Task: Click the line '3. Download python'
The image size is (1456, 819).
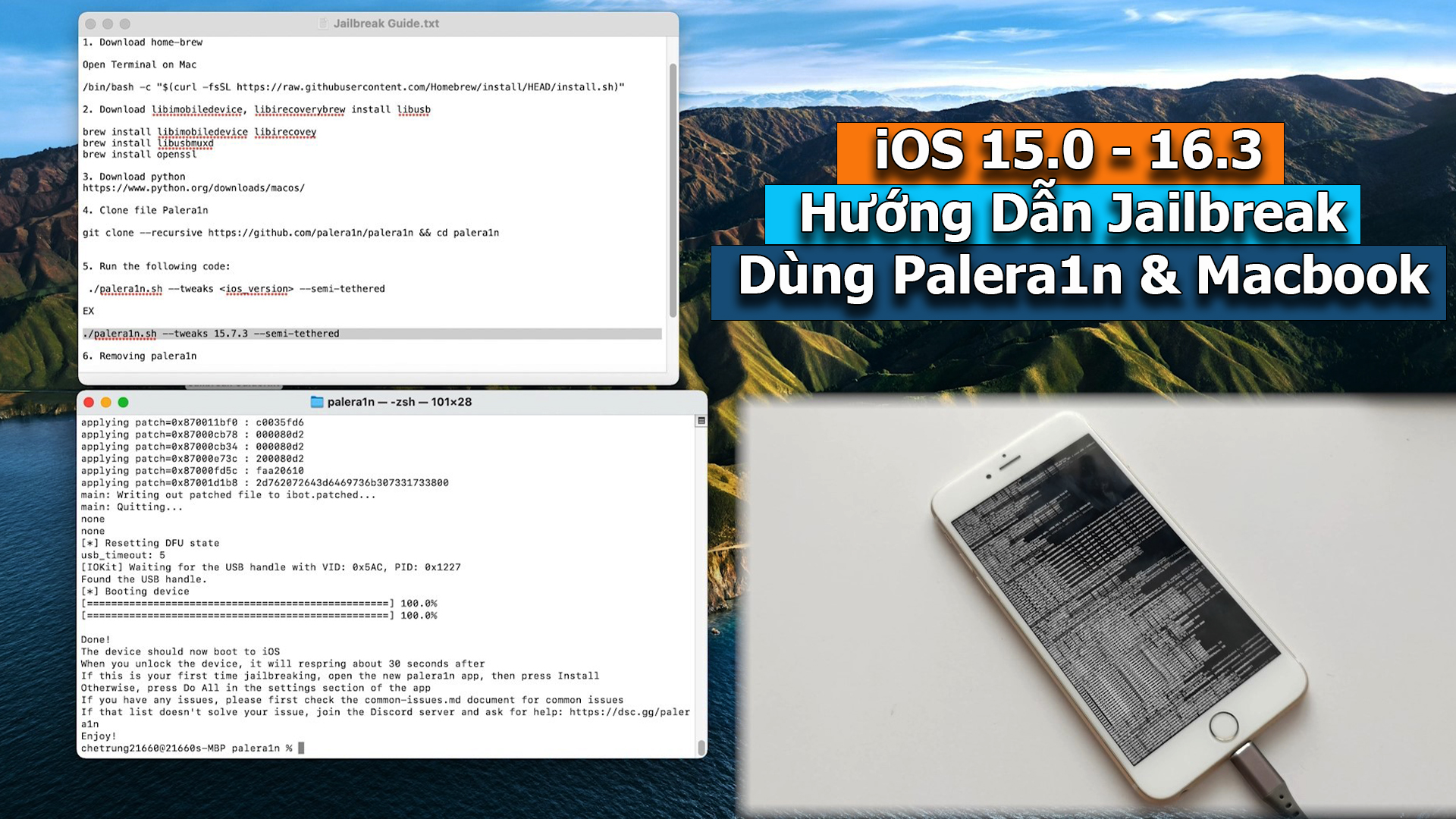Action: [134, 177]
